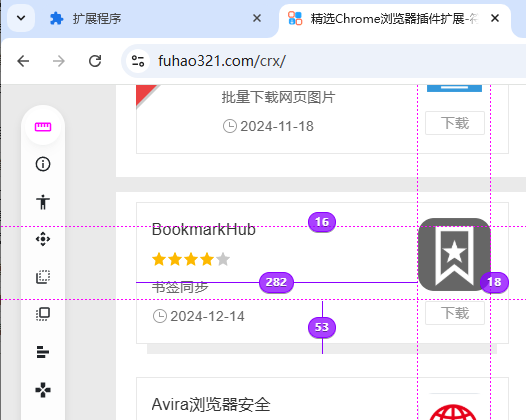The height and width of the screenshot is (420, 526).
Task: Click the 2024-12-14 date text
Action: coord(207,316)
